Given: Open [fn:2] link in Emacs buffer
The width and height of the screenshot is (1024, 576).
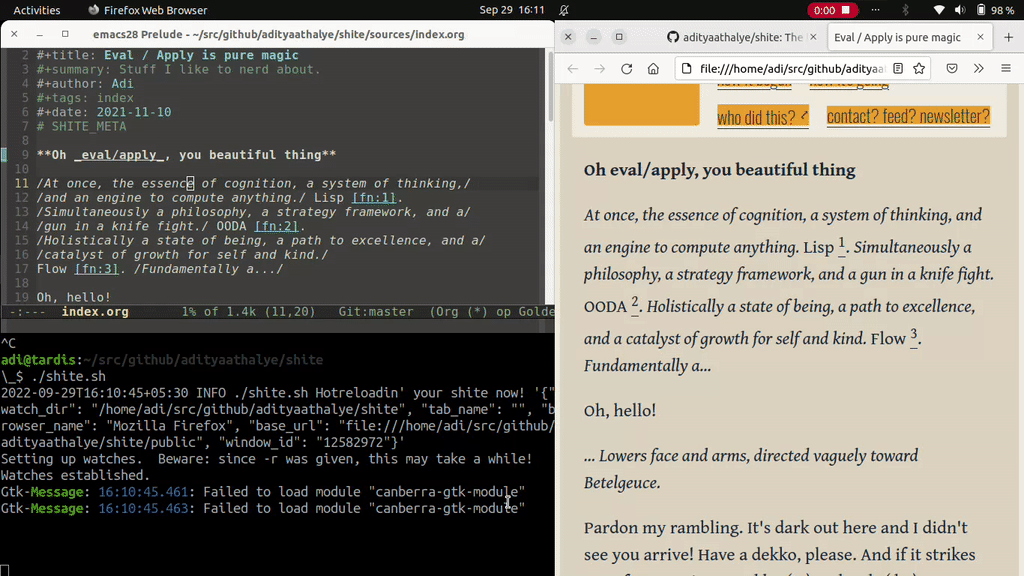Looking at the screenshot, I should point(276,226).
